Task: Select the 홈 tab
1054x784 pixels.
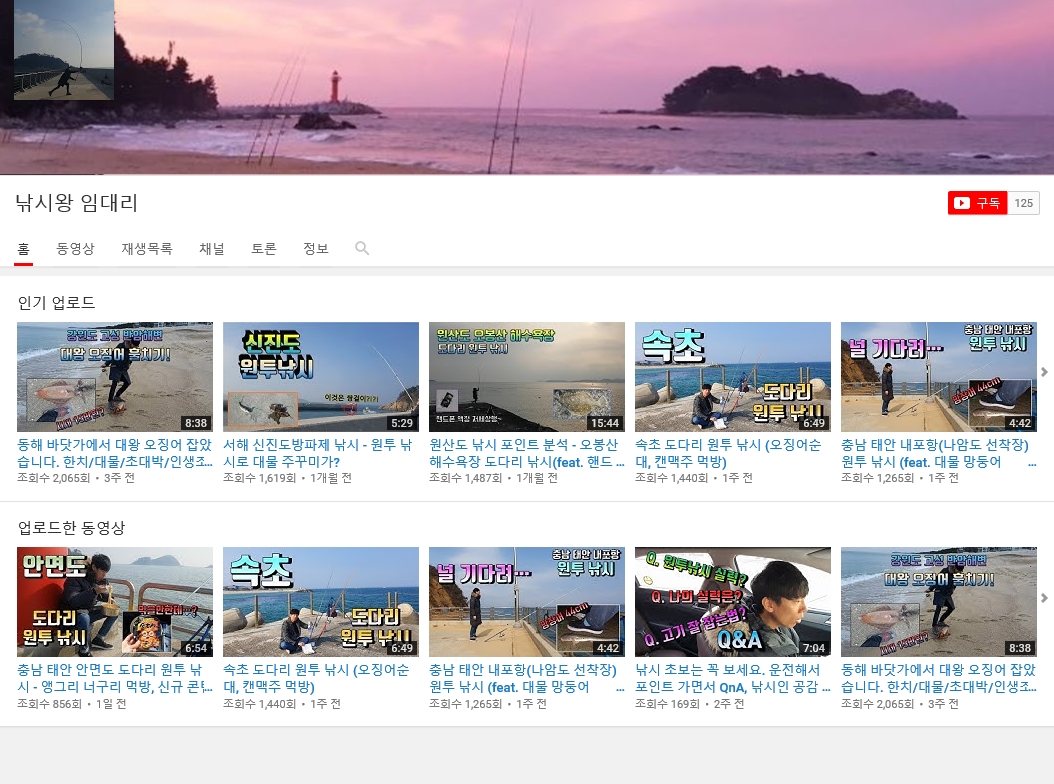Action: point(23,248)
